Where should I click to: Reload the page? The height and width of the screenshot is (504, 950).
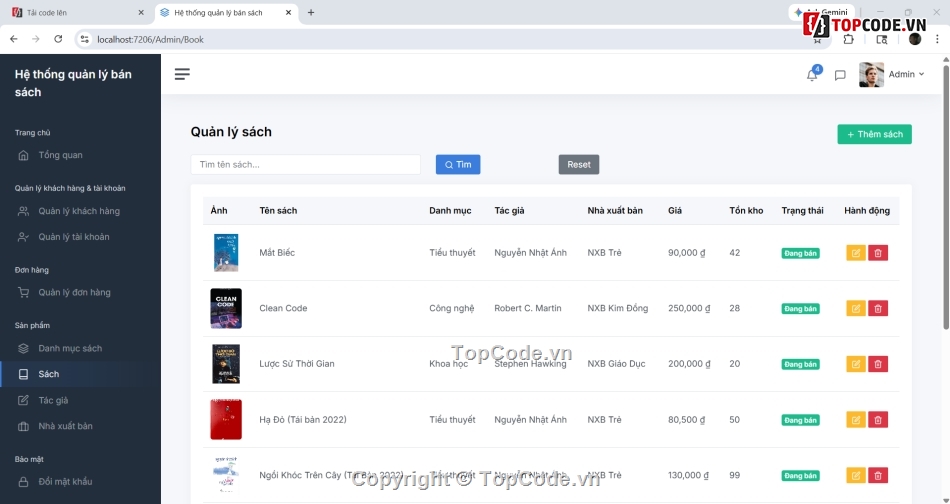pos(58,39)
